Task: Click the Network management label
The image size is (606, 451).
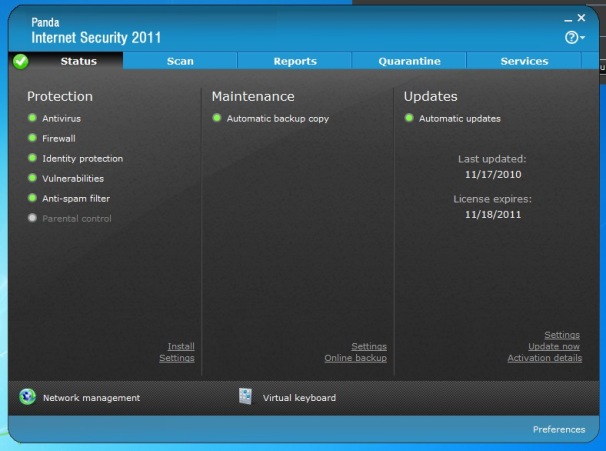Action: [92, 398]
